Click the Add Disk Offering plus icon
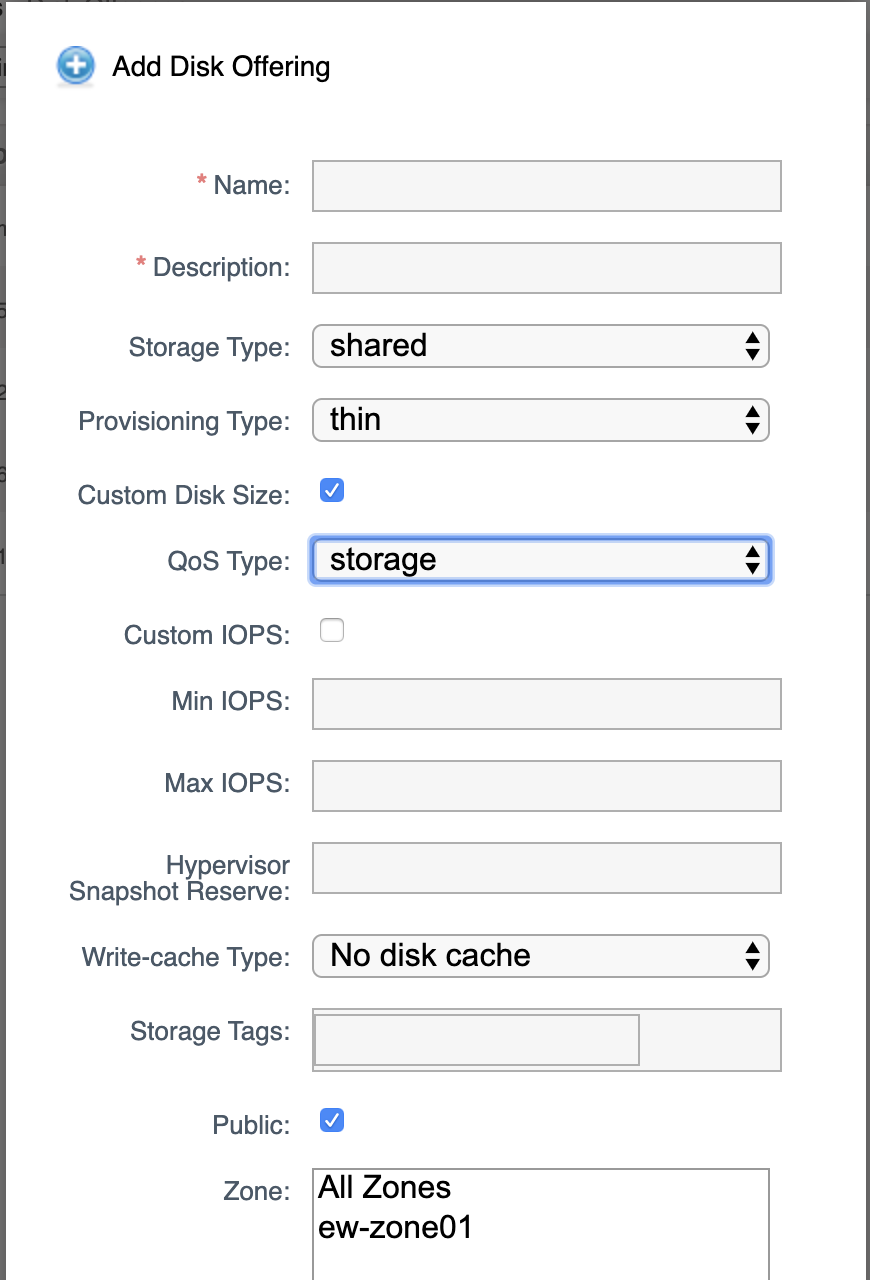 (x=75, y=66)
